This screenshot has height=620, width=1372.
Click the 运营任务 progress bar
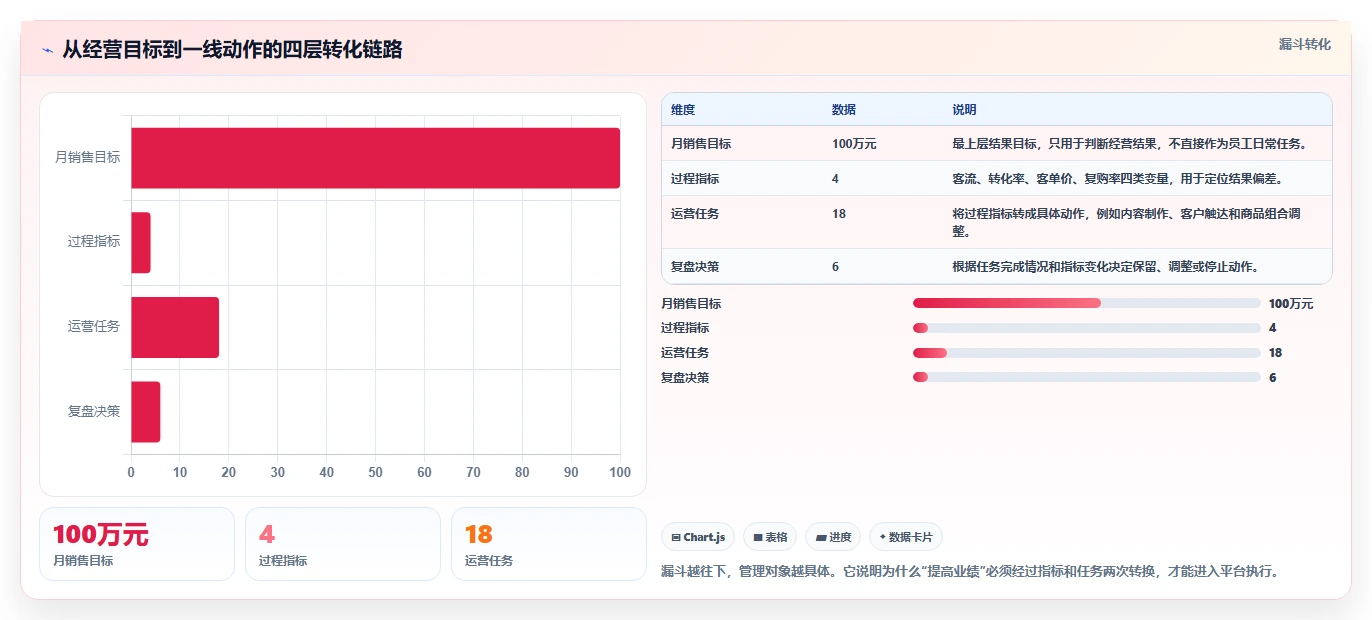[1086, 353]
